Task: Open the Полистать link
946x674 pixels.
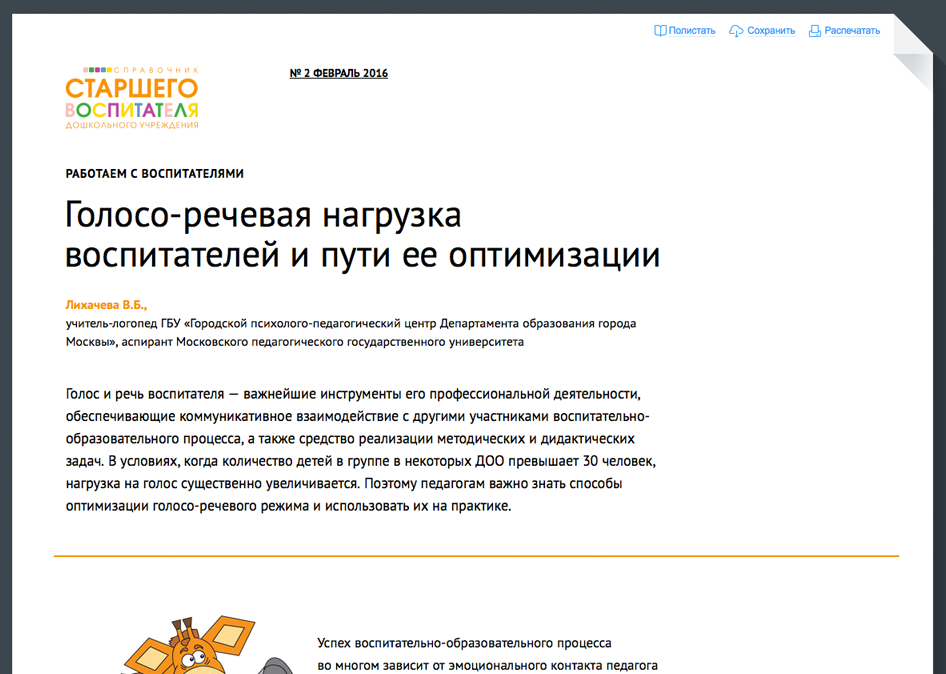Action: (x=691, y=31)
